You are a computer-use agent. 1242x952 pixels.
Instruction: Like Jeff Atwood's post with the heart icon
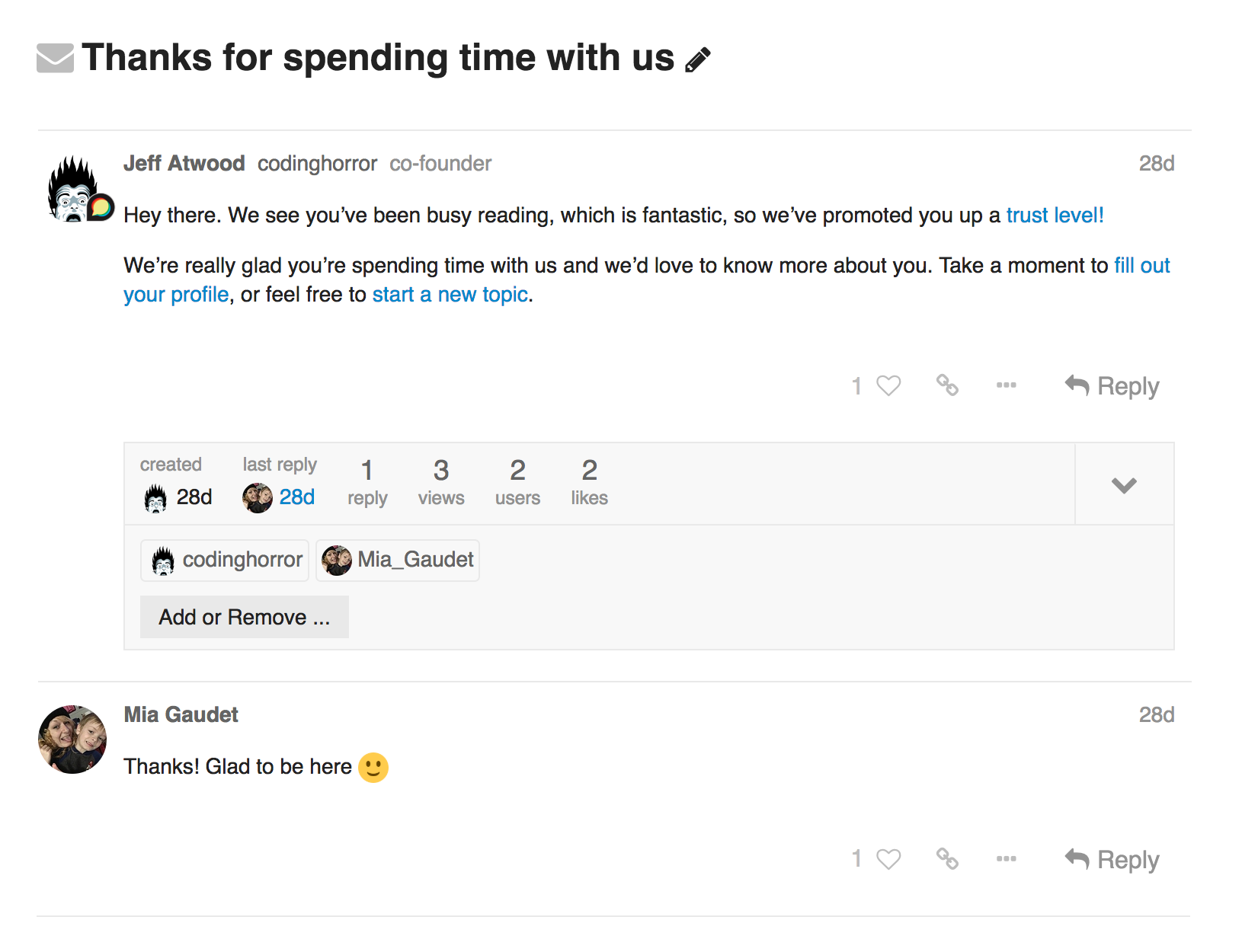pos(888,386)
